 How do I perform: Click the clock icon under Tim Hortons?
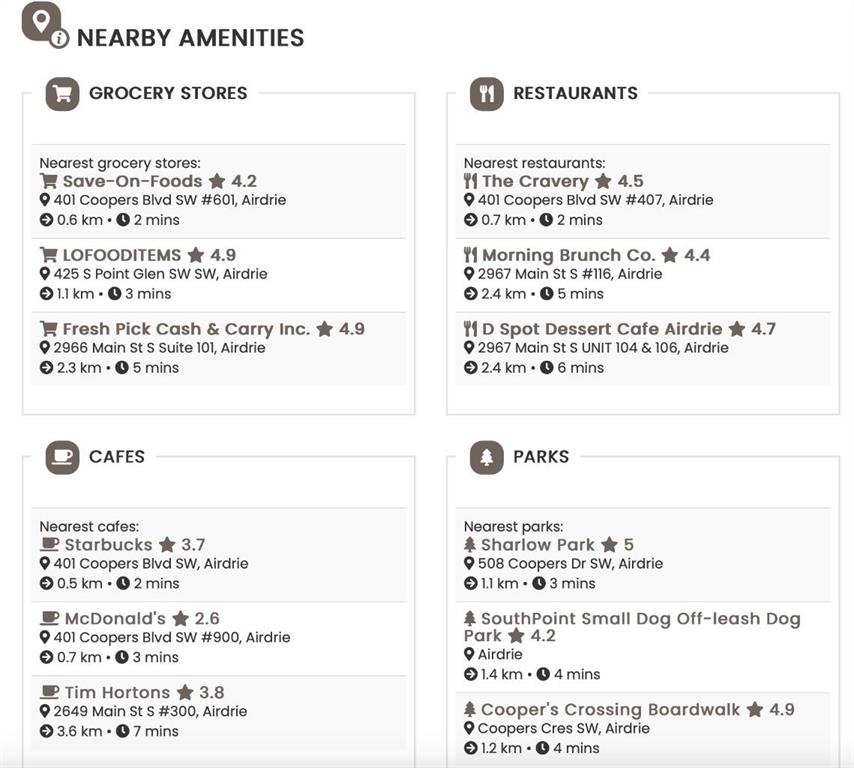(123, 731)
